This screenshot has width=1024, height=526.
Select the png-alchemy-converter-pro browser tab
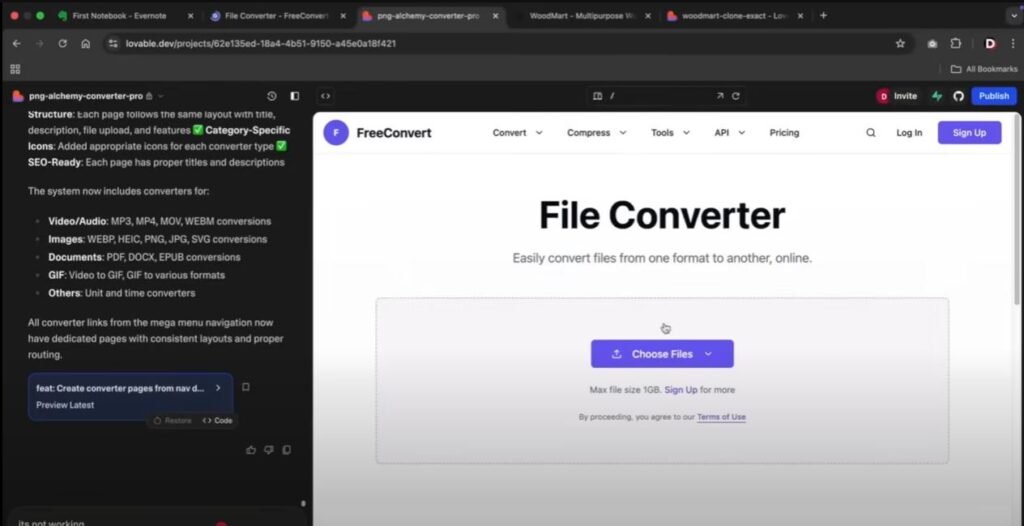tap(428, 16)
